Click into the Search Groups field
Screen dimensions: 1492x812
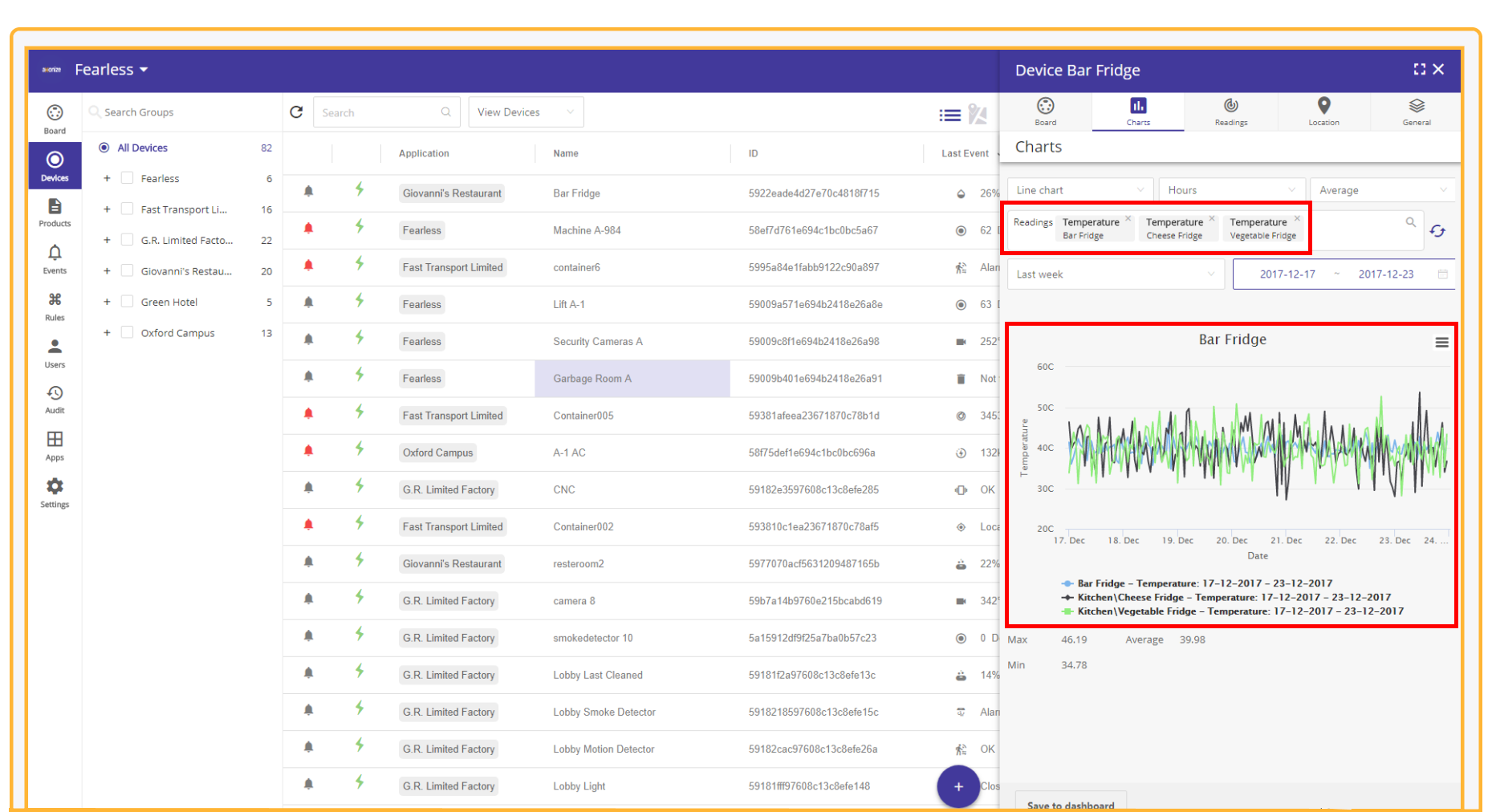tap(181, 112)
